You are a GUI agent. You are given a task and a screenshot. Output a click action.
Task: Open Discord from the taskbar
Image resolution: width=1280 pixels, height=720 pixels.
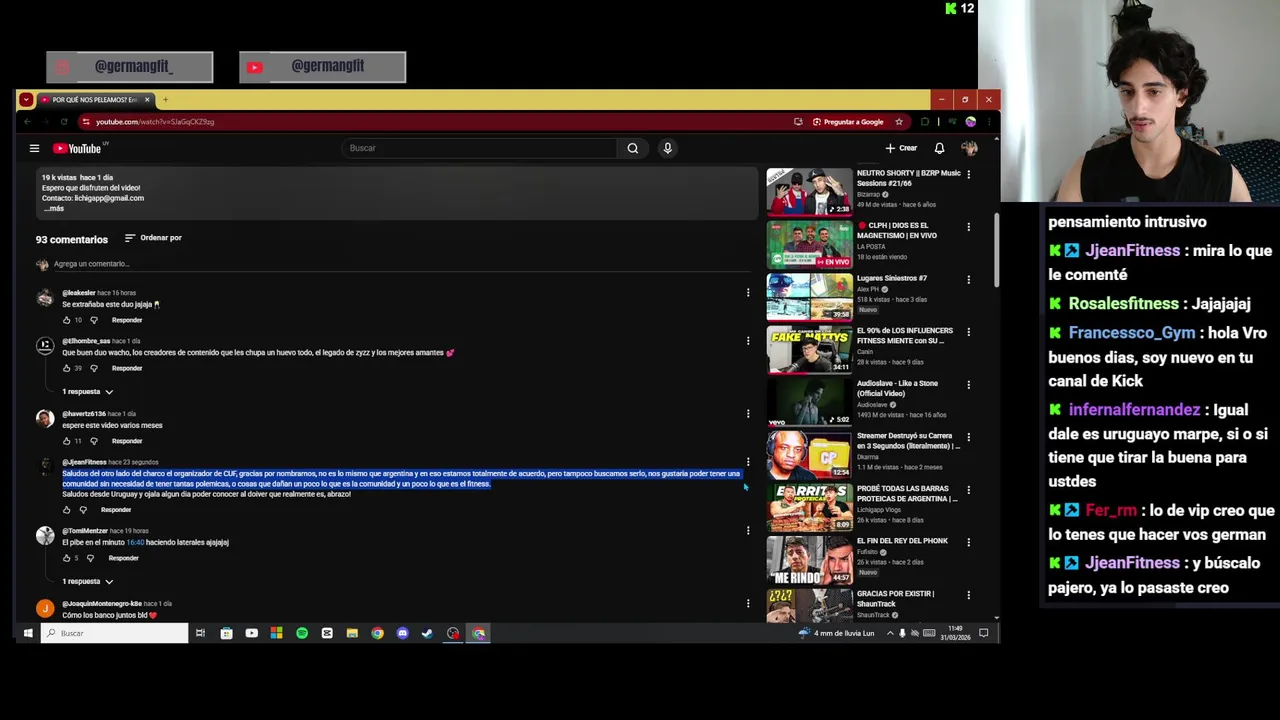403,633
